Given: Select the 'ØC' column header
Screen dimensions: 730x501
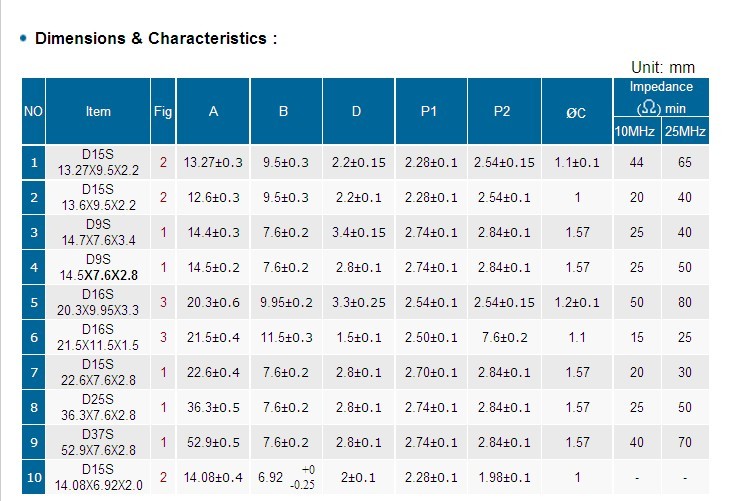Looking at the screenshot, I should tap(577, 111).
